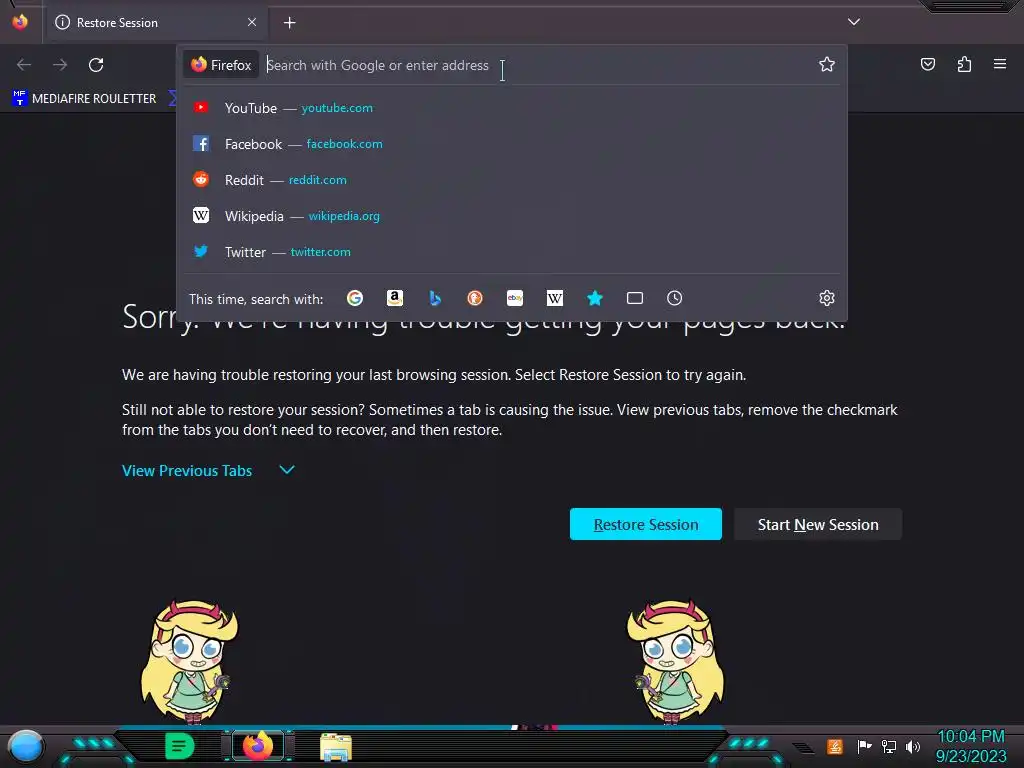Search this time with Bing

pos(435,298)
